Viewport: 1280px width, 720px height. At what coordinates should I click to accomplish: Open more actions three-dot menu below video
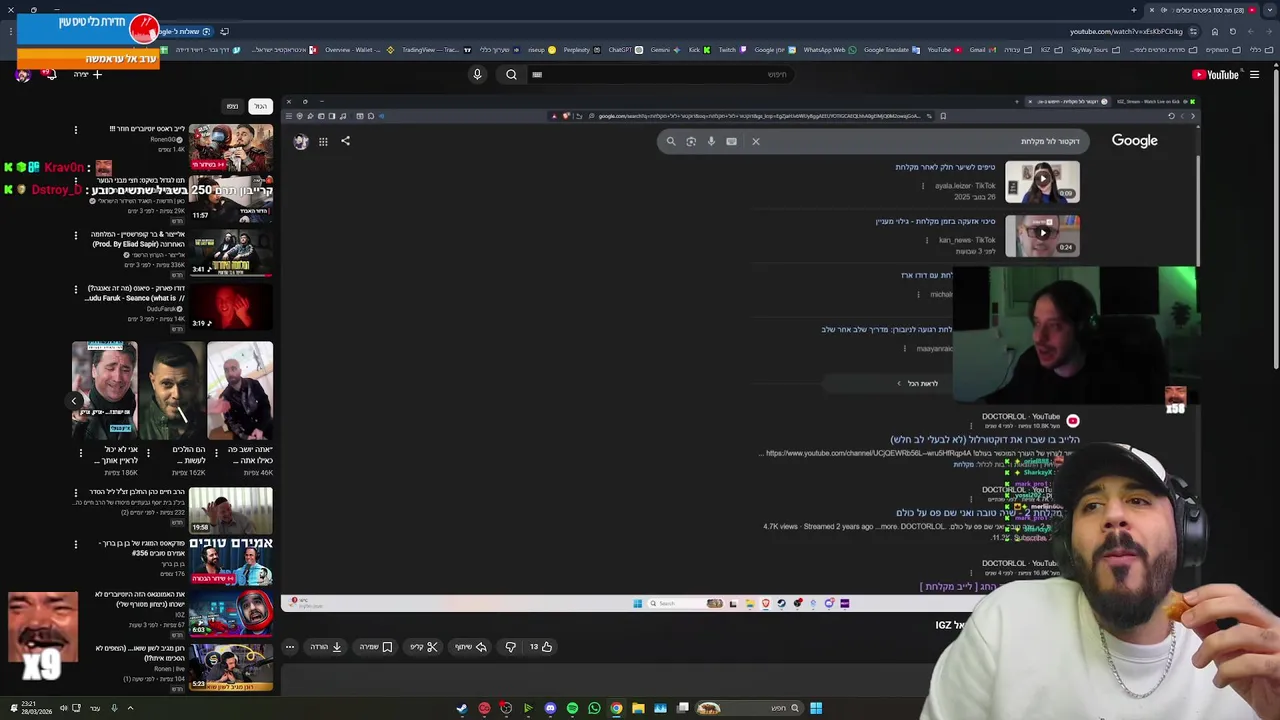click(290, 647)
